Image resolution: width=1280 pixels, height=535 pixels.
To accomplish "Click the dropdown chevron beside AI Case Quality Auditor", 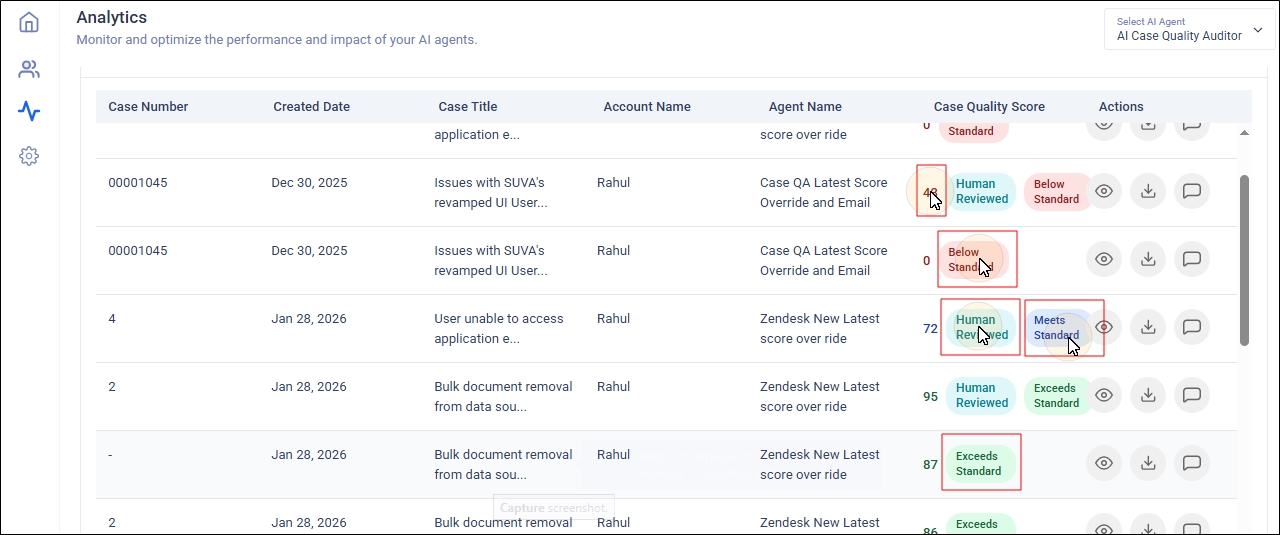I will [1257, 30].
